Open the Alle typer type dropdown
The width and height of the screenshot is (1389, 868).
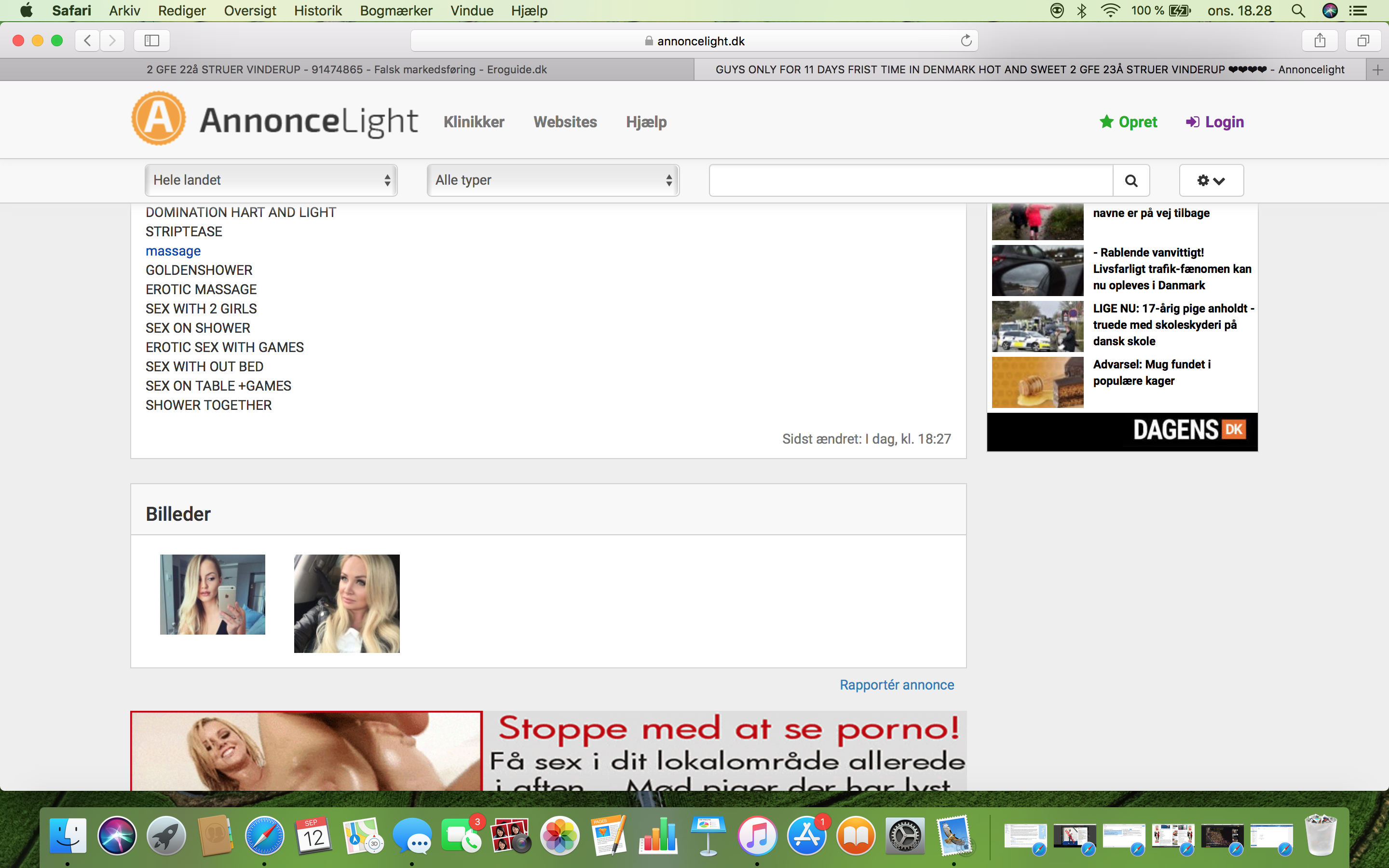(553, 180)
